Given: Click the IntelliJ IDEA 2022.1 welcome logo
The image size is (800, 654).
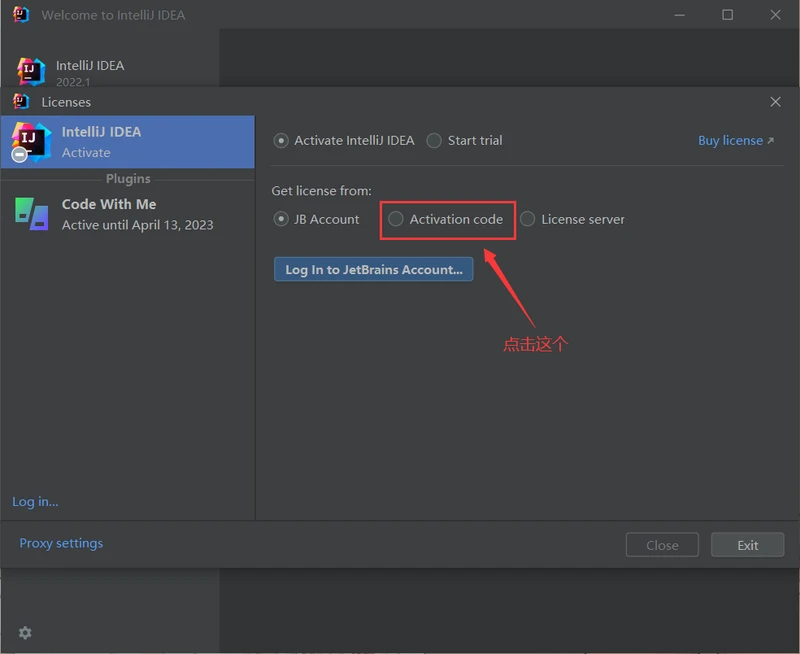Looking at the screenshot, I should (31, 71).
